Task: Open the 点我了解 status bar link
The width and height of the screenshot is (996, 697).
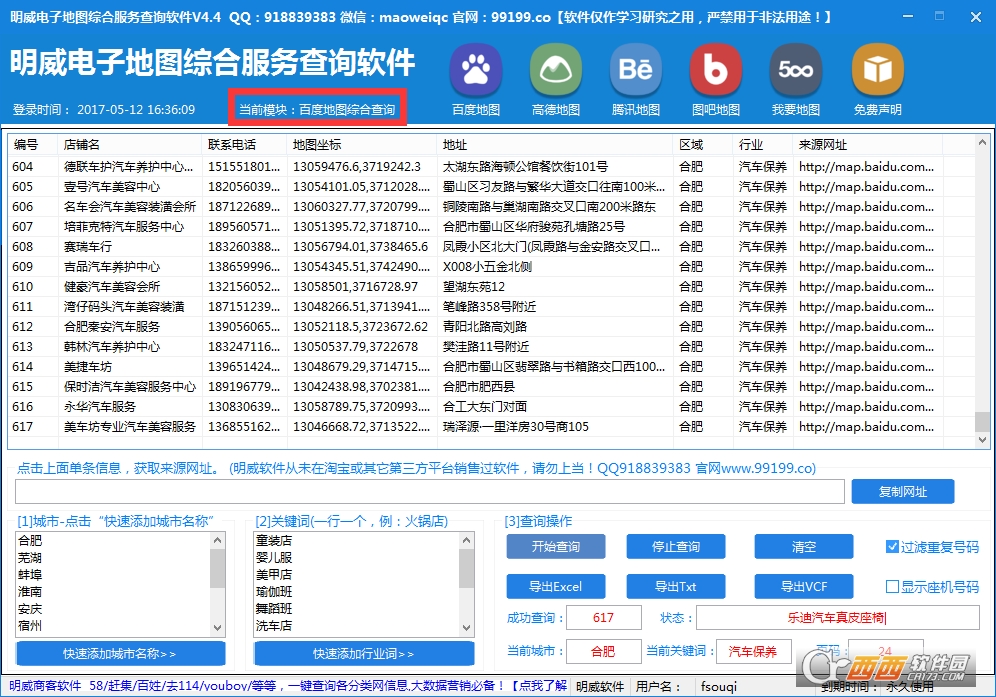Action: coord(540,686)
